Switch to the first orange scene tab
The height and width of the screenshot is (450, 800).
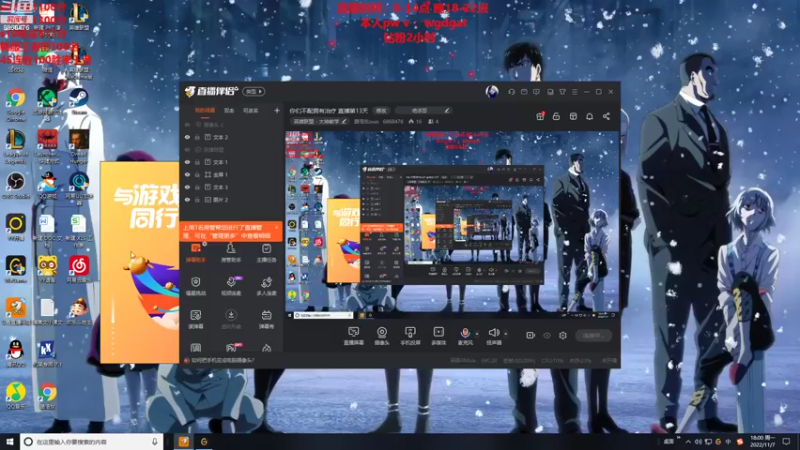point(205,110)
